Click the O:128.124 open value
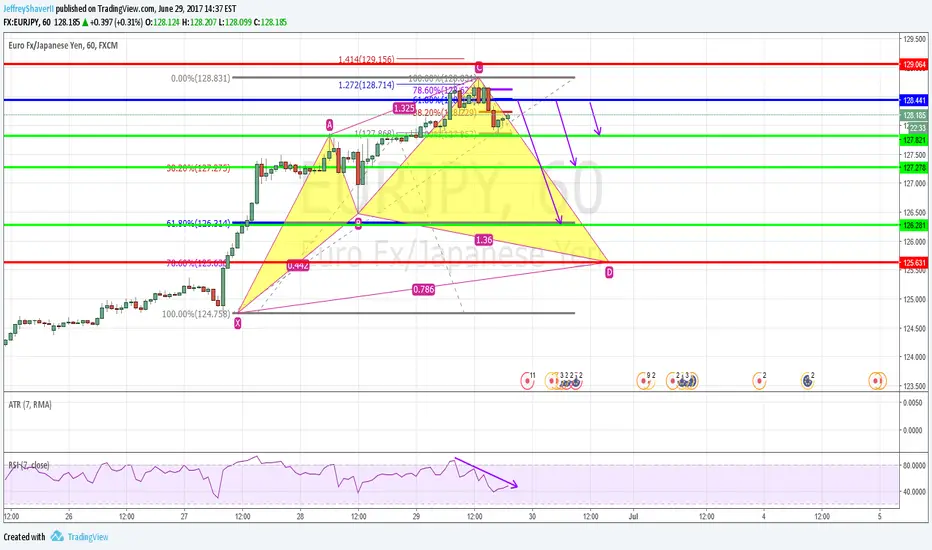The width and height of the screenshot is (932, 550). [x=162, y=22]
